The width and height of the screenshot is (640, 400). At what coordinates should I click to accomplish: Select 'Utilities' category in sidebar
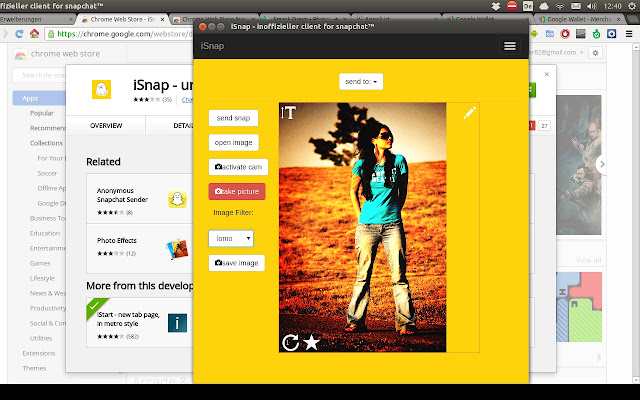pyautogui.click(x=41, y=338)
